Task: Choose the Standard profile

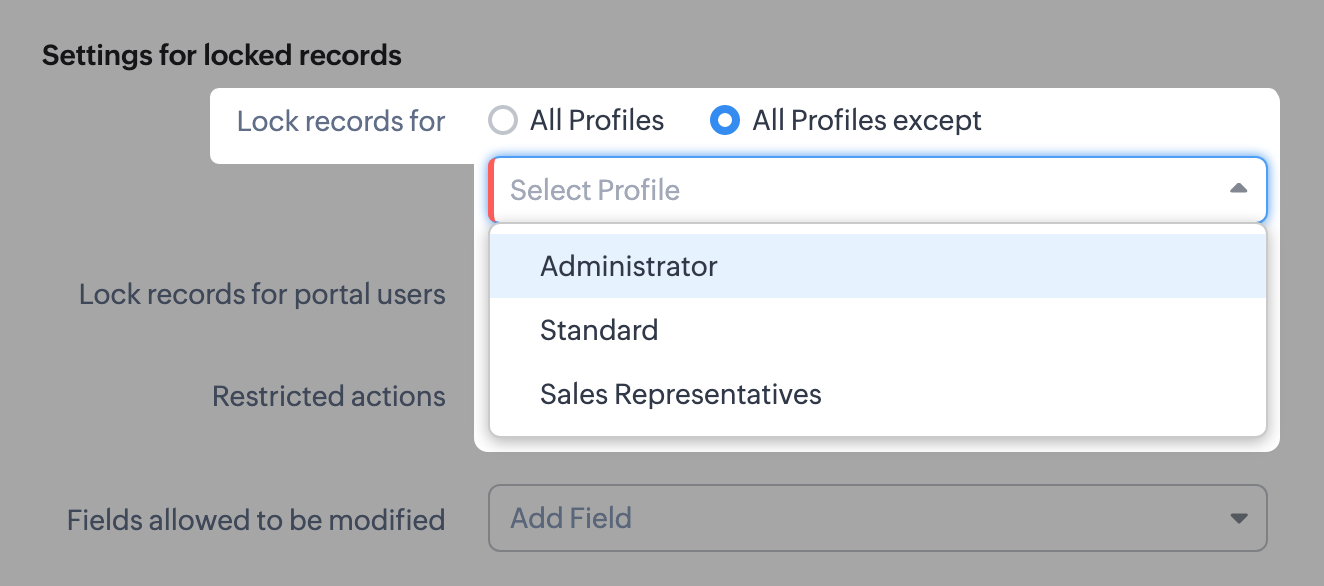Action: coord(599,330)
